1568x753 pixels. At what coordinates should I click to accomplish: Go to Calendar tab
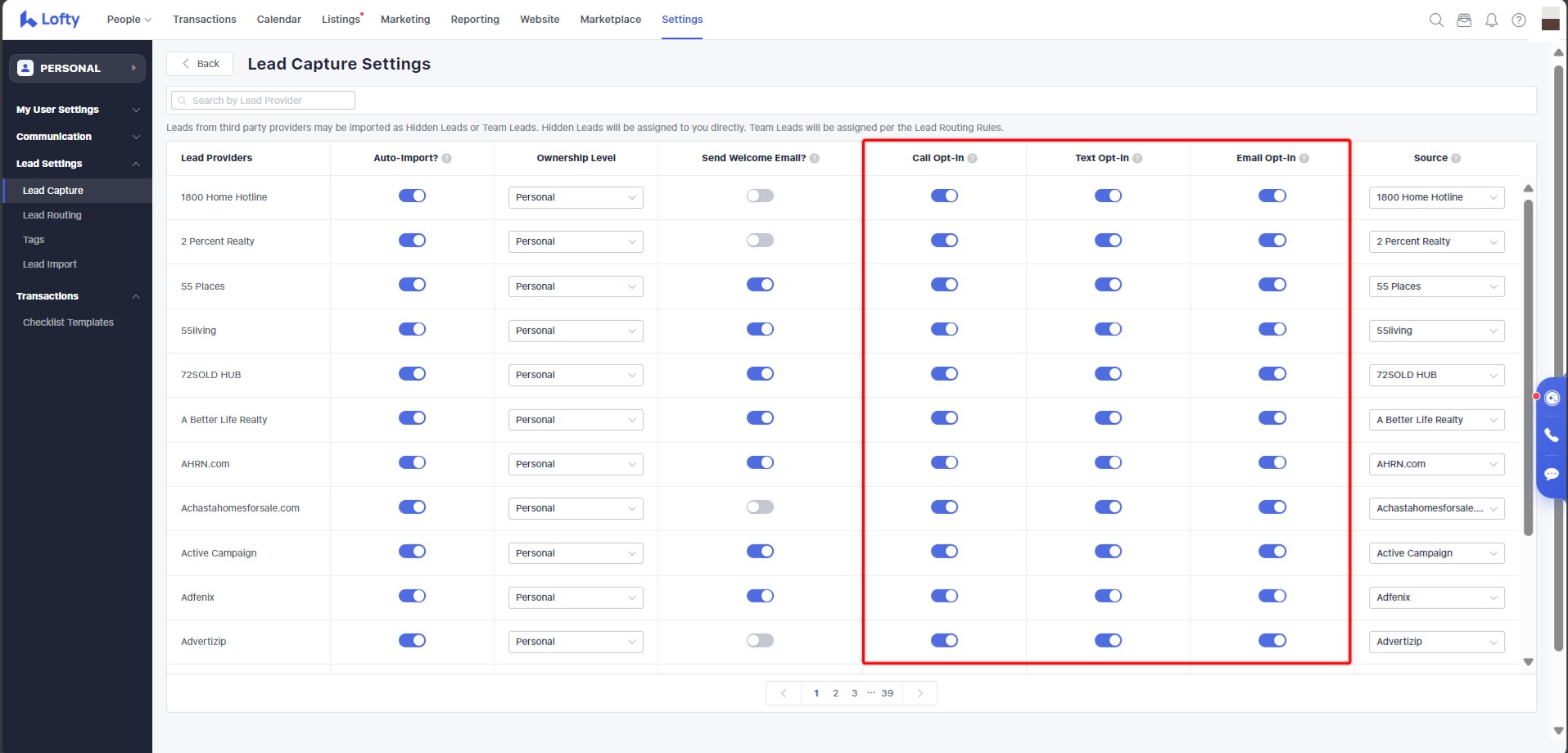point(279,20)
